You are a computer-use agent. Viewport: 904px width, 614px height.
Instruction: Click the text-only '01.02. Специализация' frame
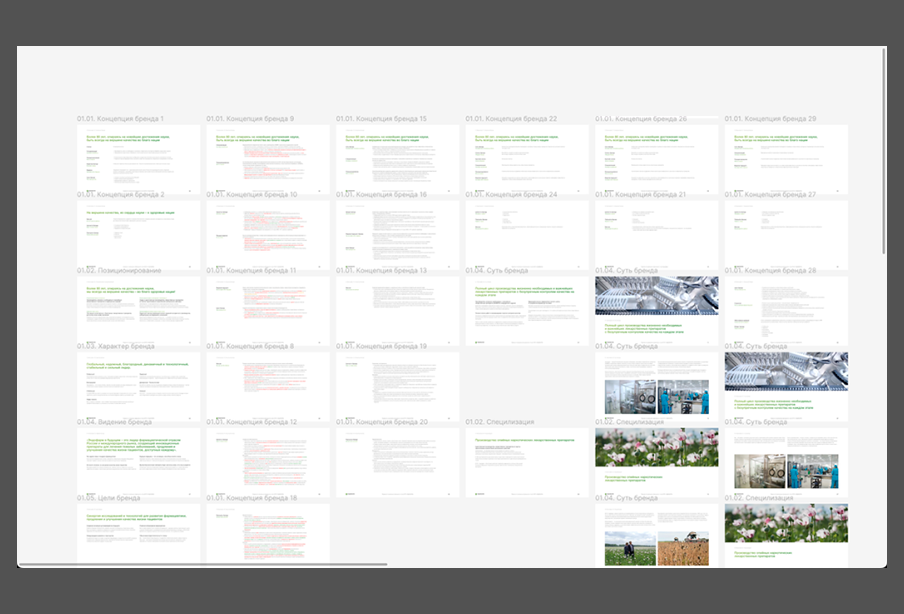527,462
